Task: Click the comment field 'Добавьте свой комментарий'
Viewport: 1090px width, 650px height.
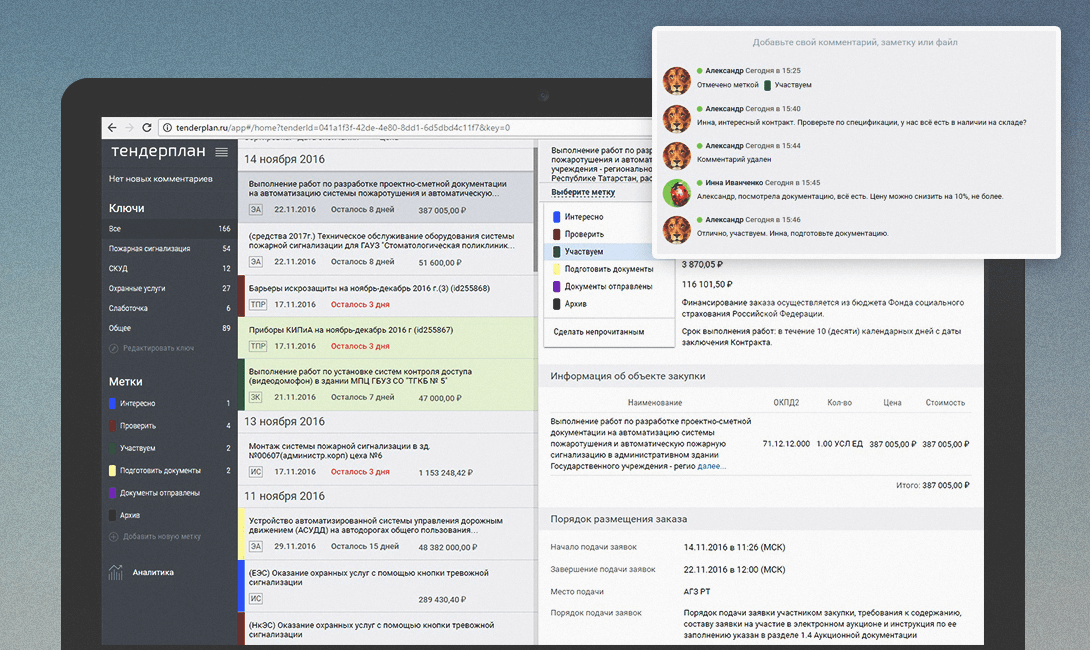Action: pos(855,42)
